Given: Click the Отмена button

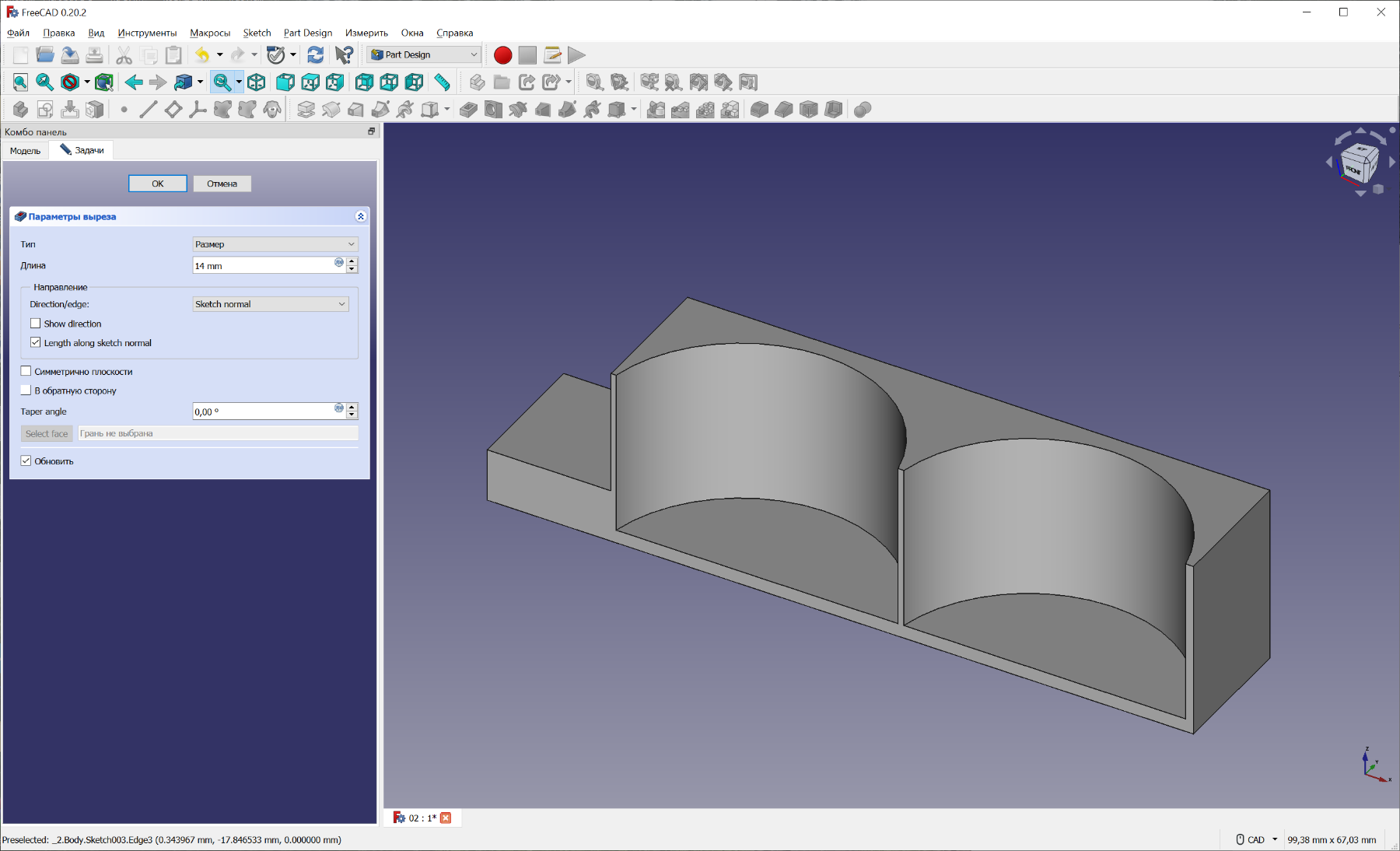Looking at the screenshot, I should pyautogui.click(x=222, y=184).
